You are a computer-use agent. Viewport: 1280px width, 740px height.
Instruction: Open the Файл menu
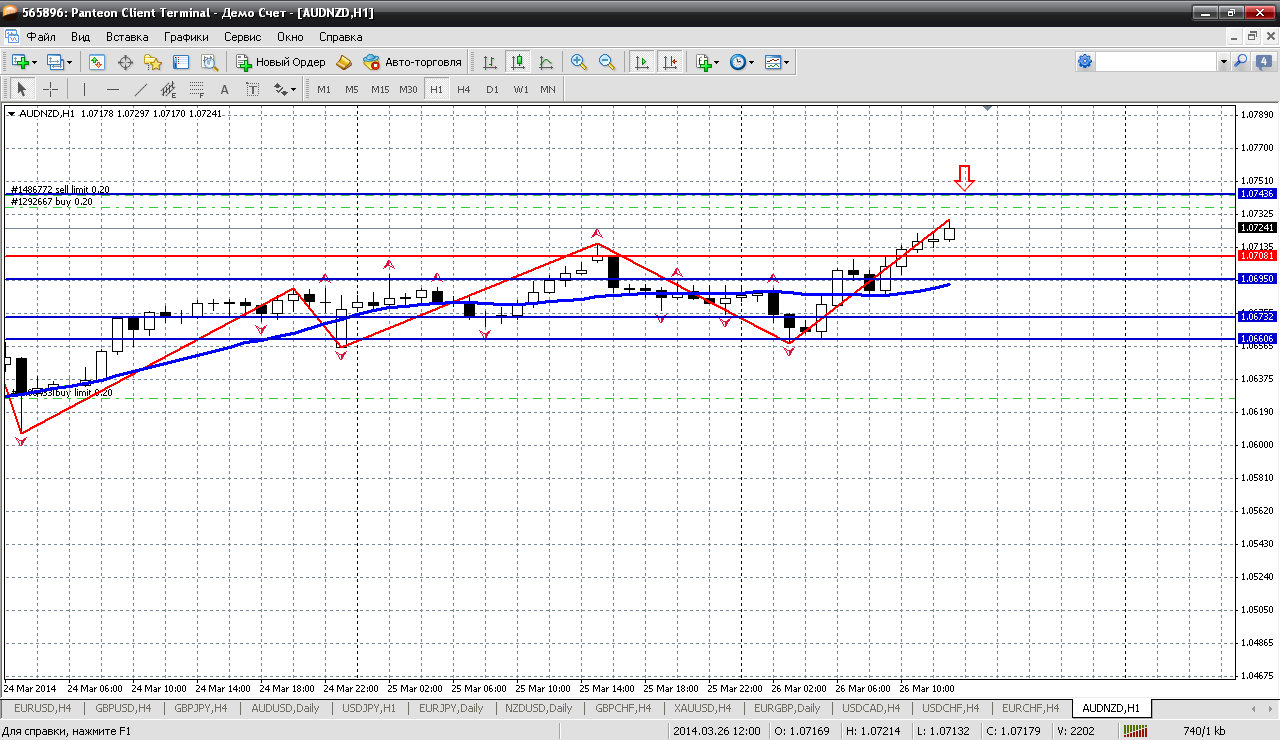(x=40, y=37)
